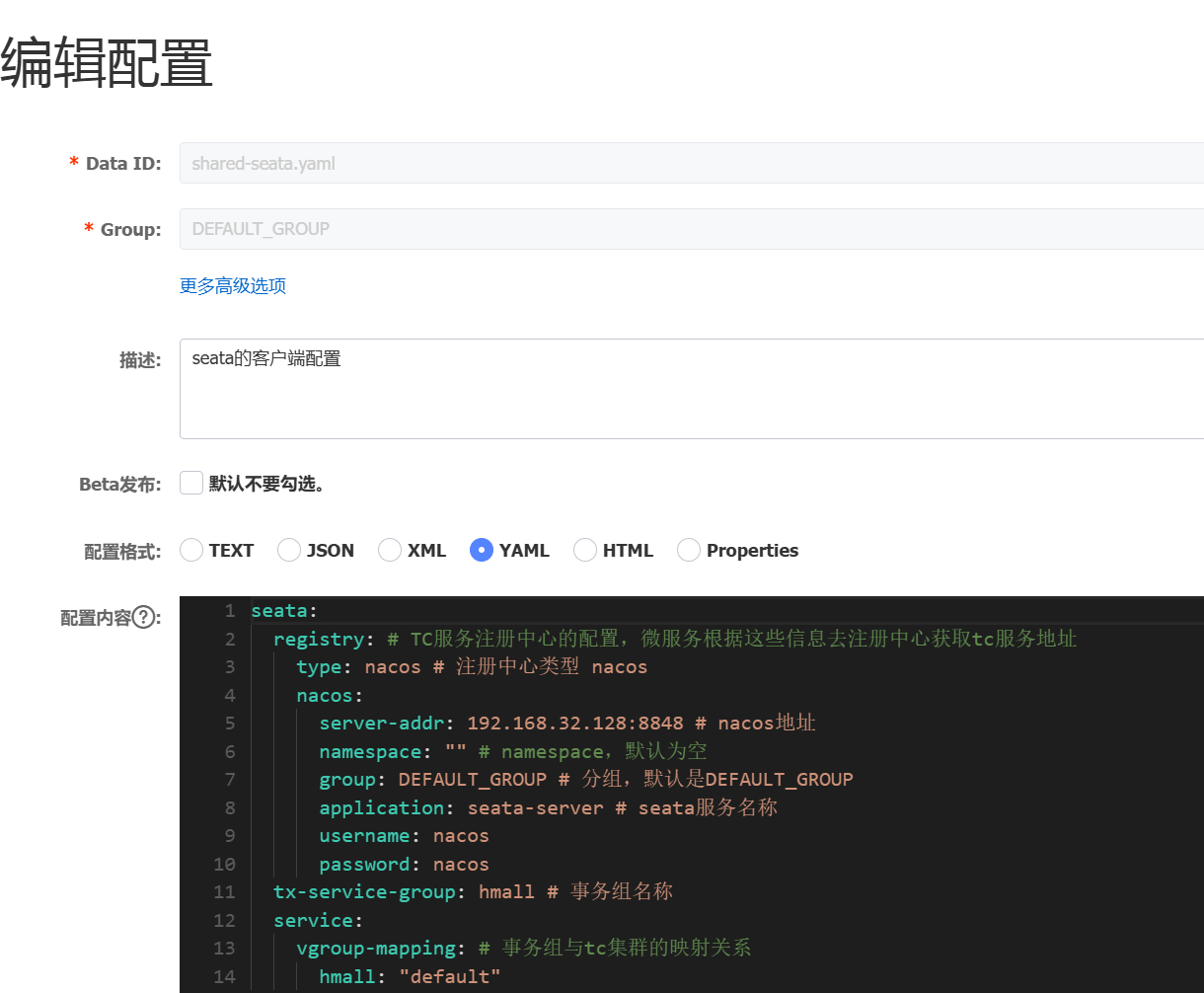This screenshot has height=993, width=1204.
Task: Click line number 5 in the gutter
Action: (230, 724)
